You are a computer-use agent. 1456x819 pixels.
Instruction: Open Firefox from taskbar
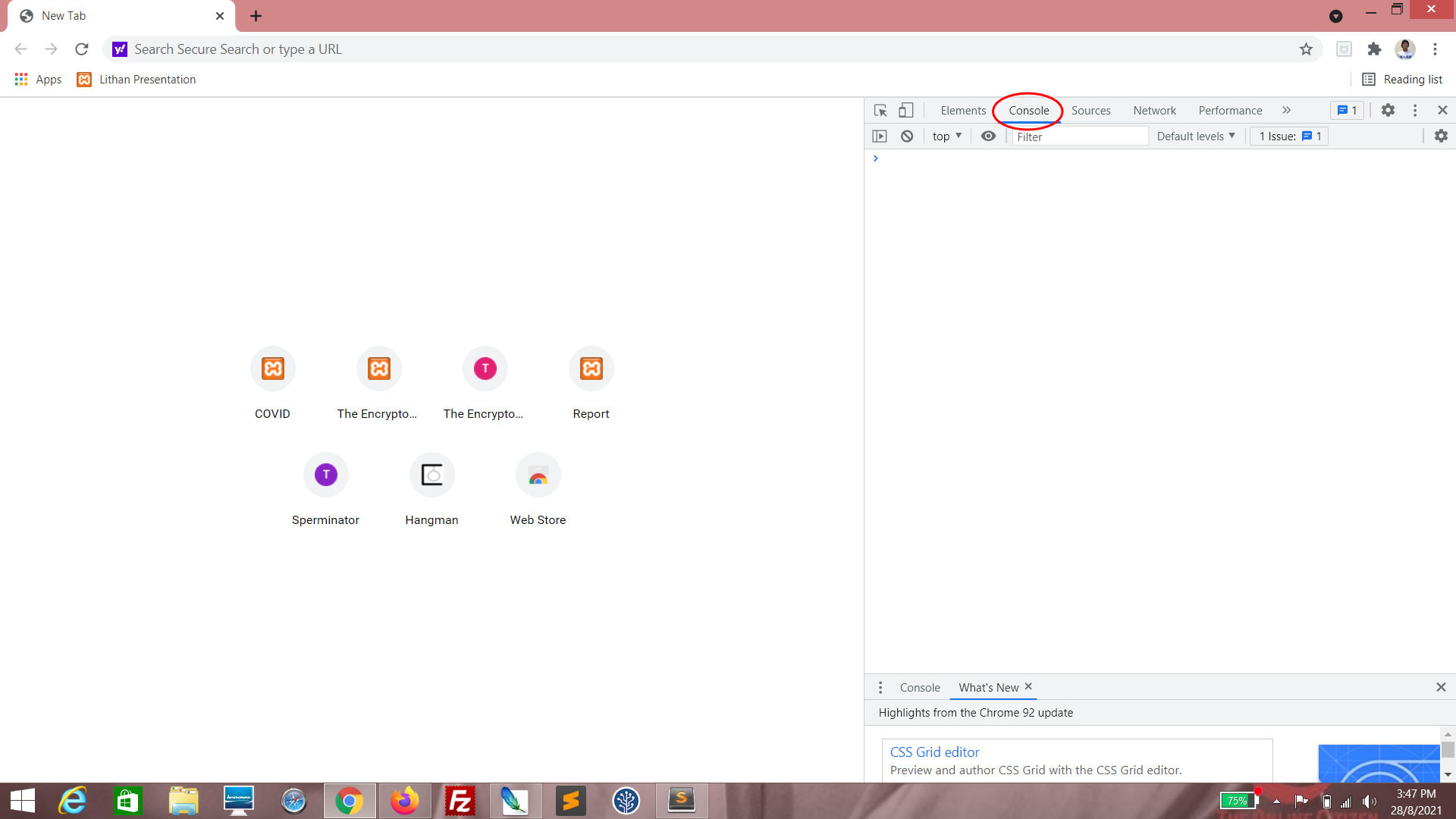coord(405,801)
